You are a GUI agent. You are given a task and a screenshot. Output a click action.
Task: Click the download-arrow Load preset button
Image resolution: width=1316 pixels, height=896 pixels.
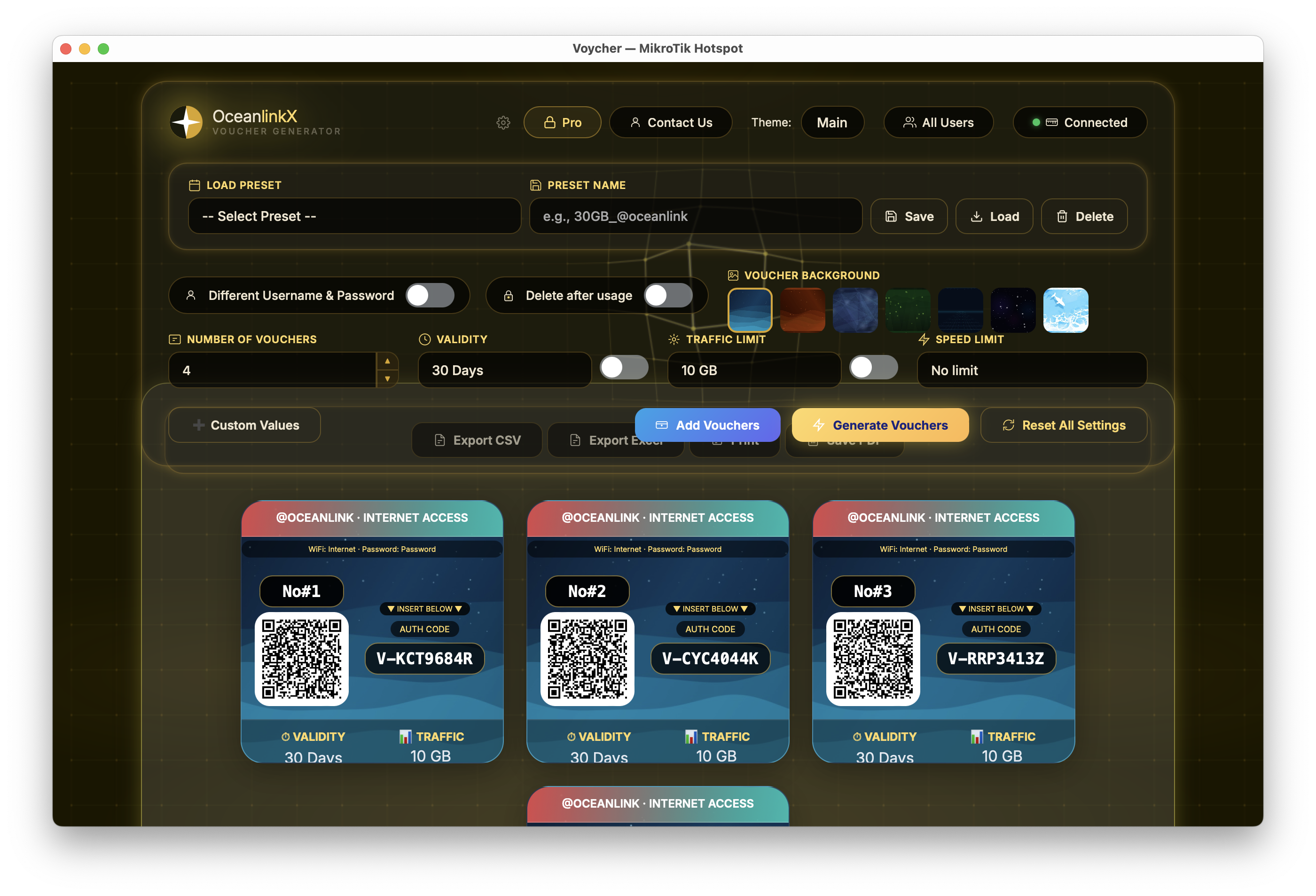click(995, 216)
